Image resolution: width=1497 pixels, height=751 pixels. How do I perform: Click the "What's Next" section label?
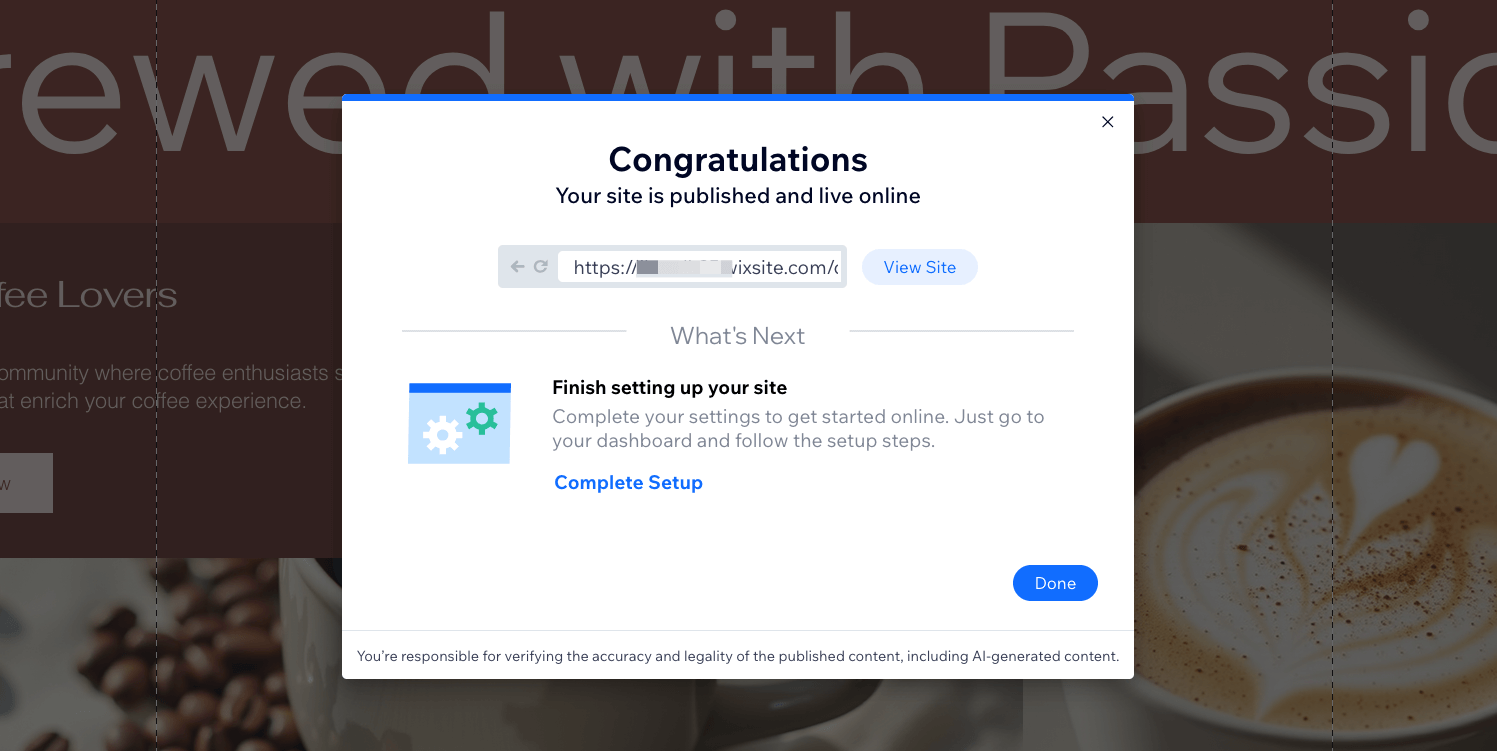point(738,336)
